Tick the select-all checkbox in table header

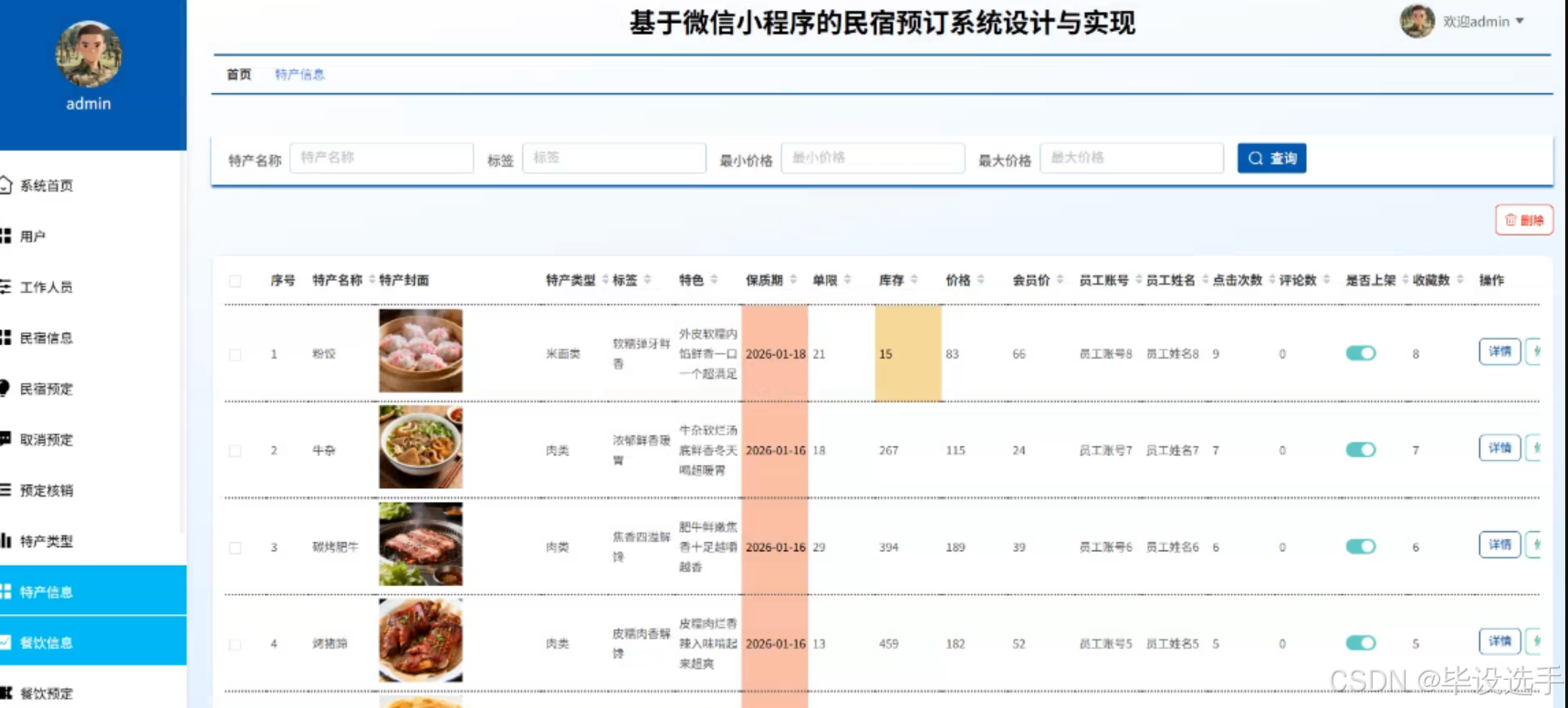coord(235,281)
